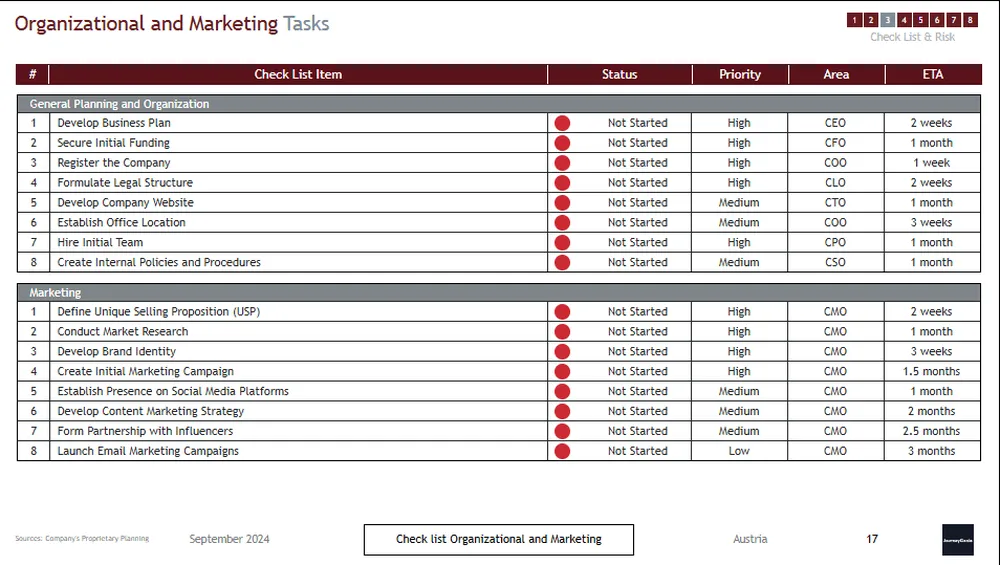Select Form Partnership with Influencers item

145,431
